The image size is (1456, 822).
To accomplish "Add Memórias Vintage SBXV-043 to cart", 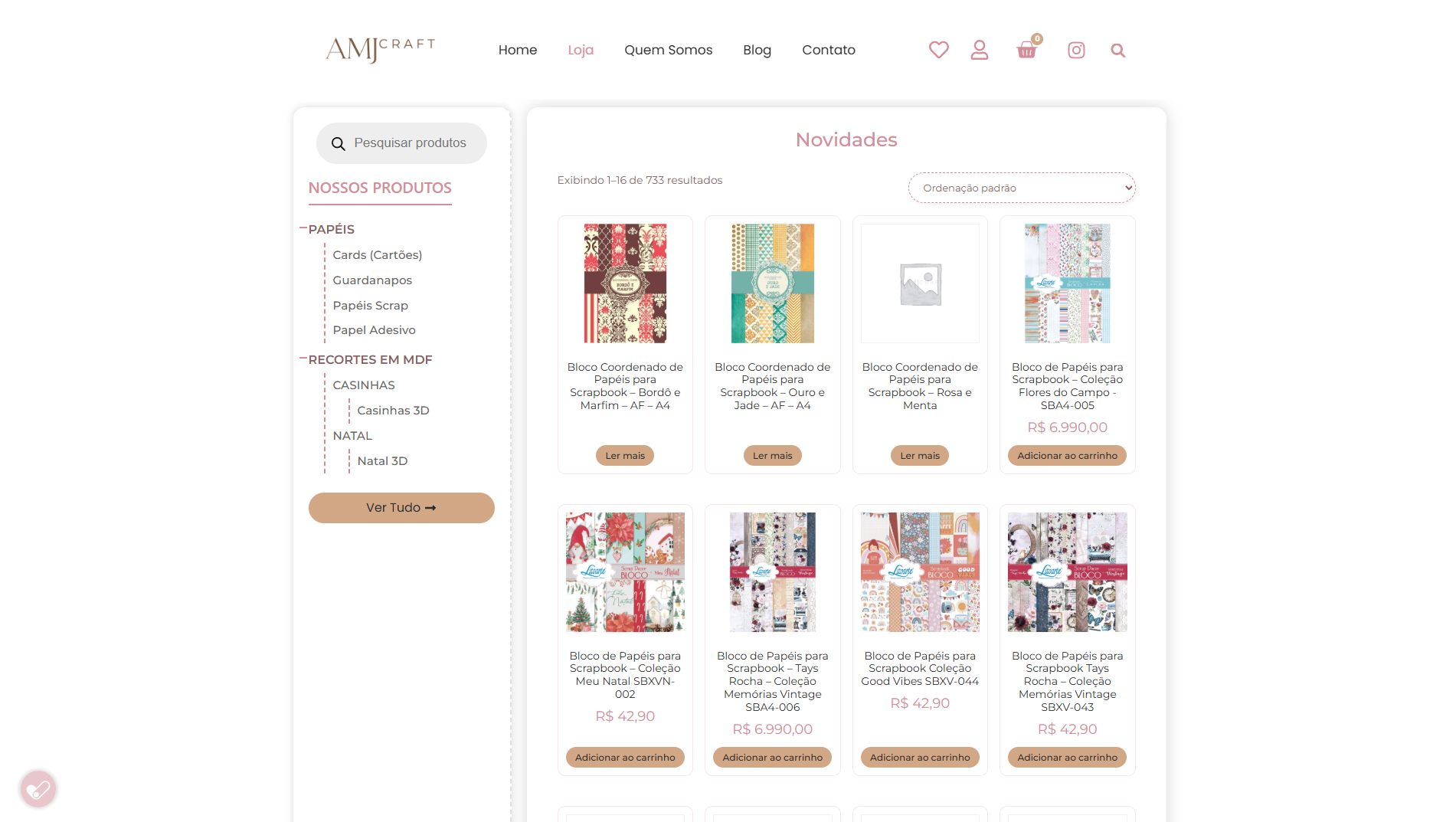I will click(1068, 758).
